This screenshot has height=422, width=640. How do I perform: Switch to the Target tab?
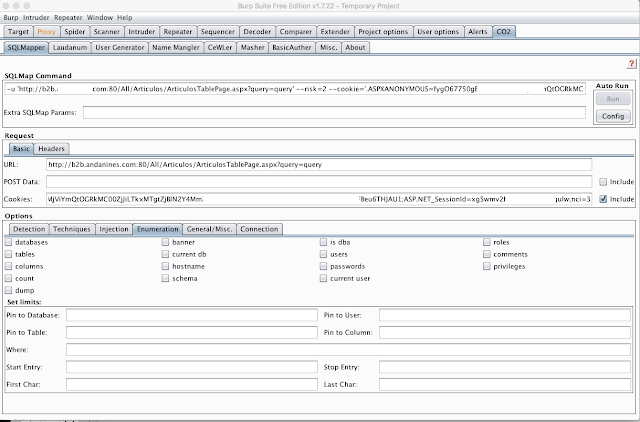(18, 31)
